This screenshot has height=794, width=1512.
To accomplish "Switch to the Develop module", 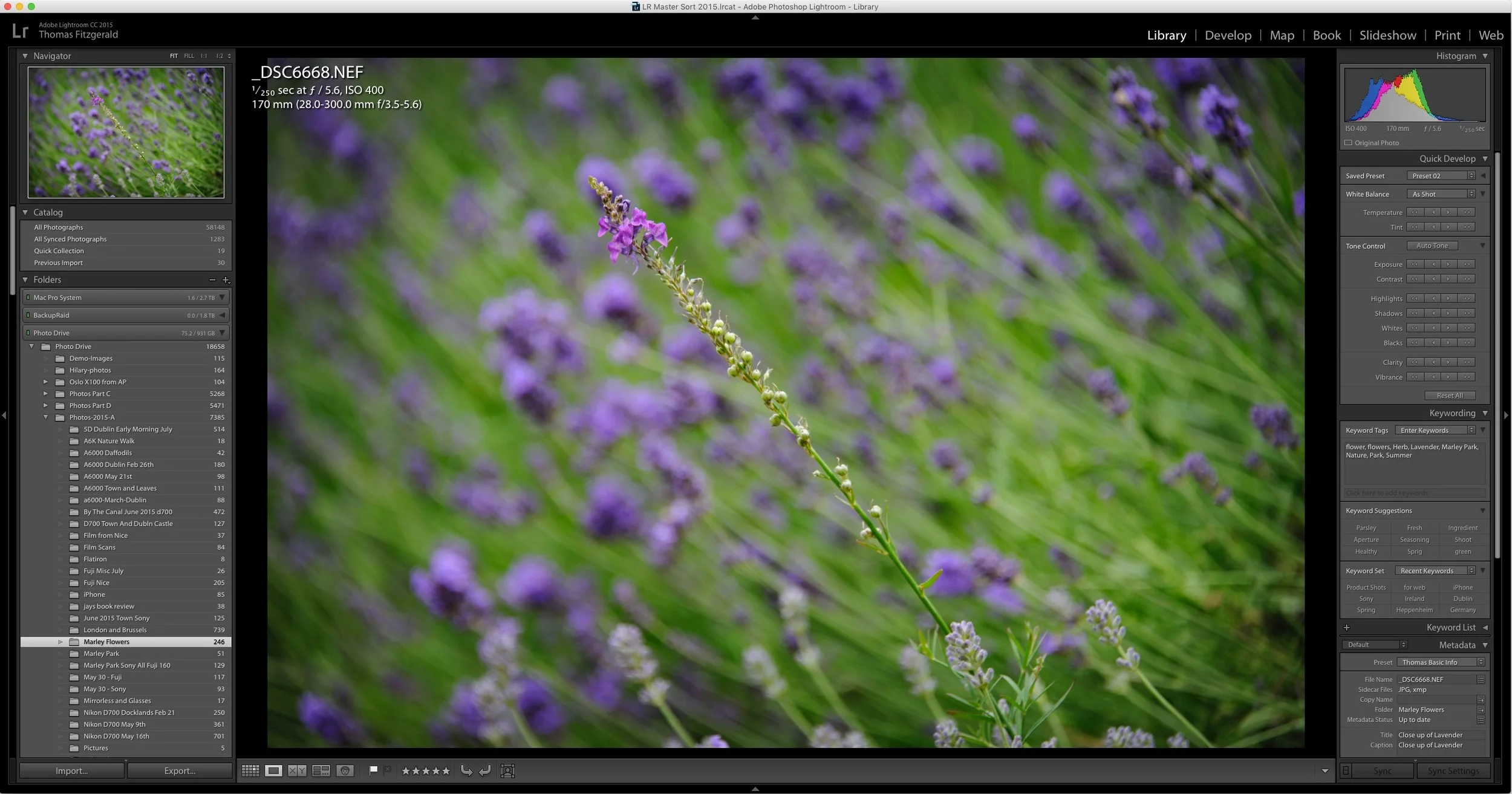I will pos(1228,35).
